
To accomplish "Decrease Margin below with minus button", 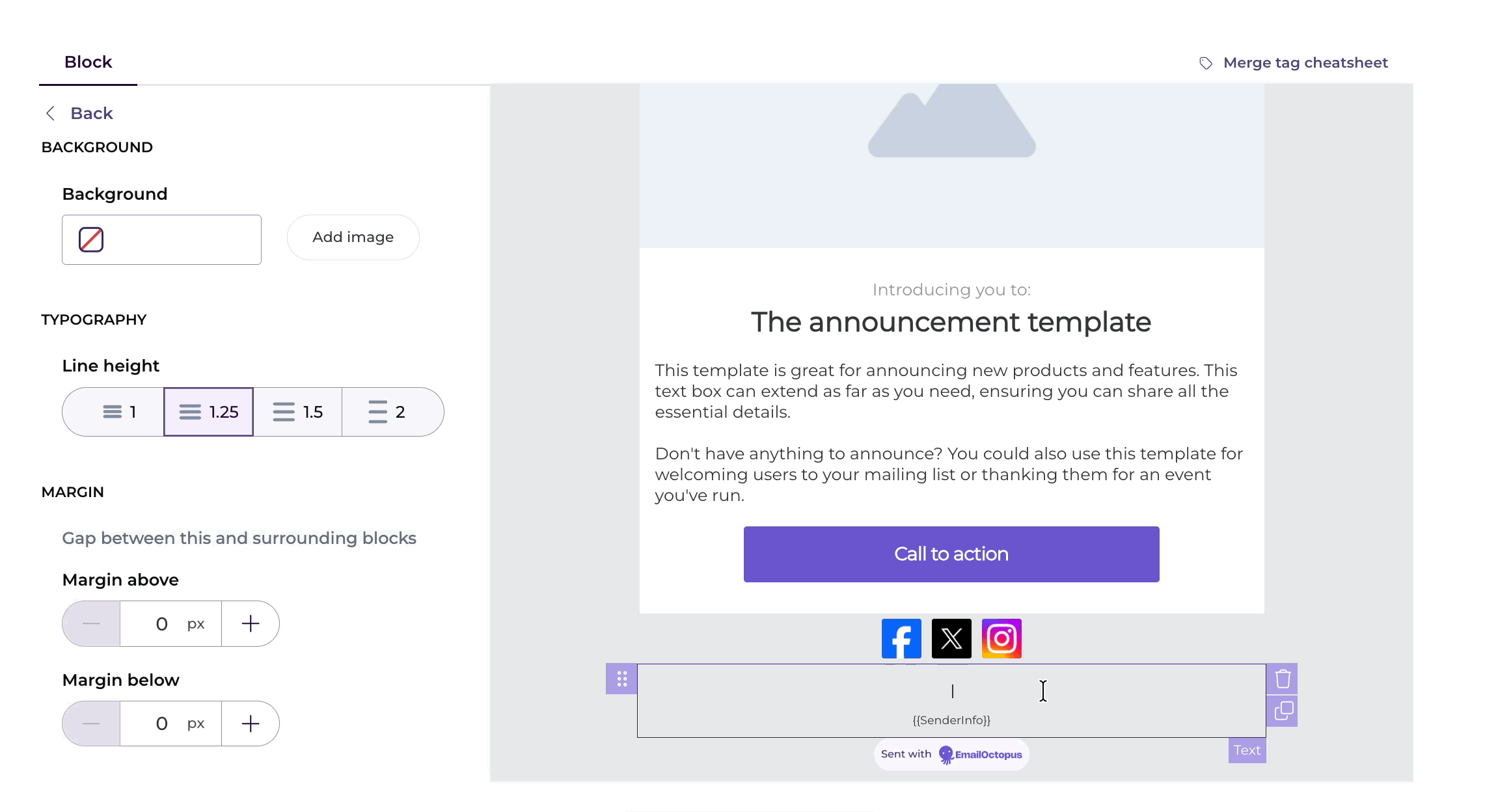I will click(90, 723).
